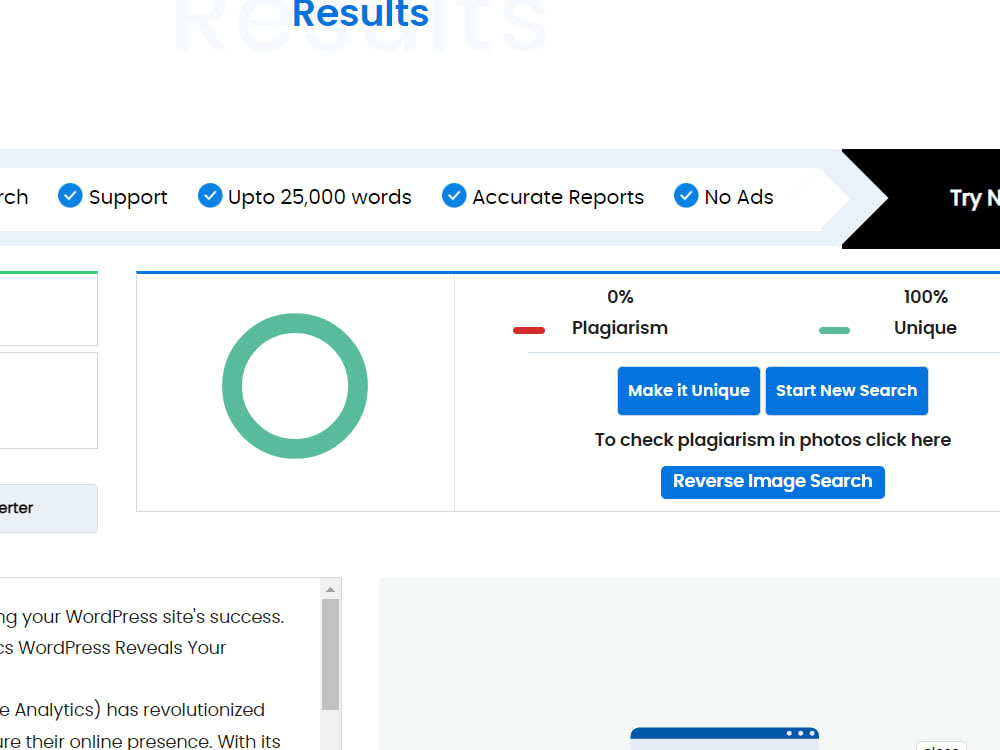
Task: Click the Support text
Action: (128, 197)
